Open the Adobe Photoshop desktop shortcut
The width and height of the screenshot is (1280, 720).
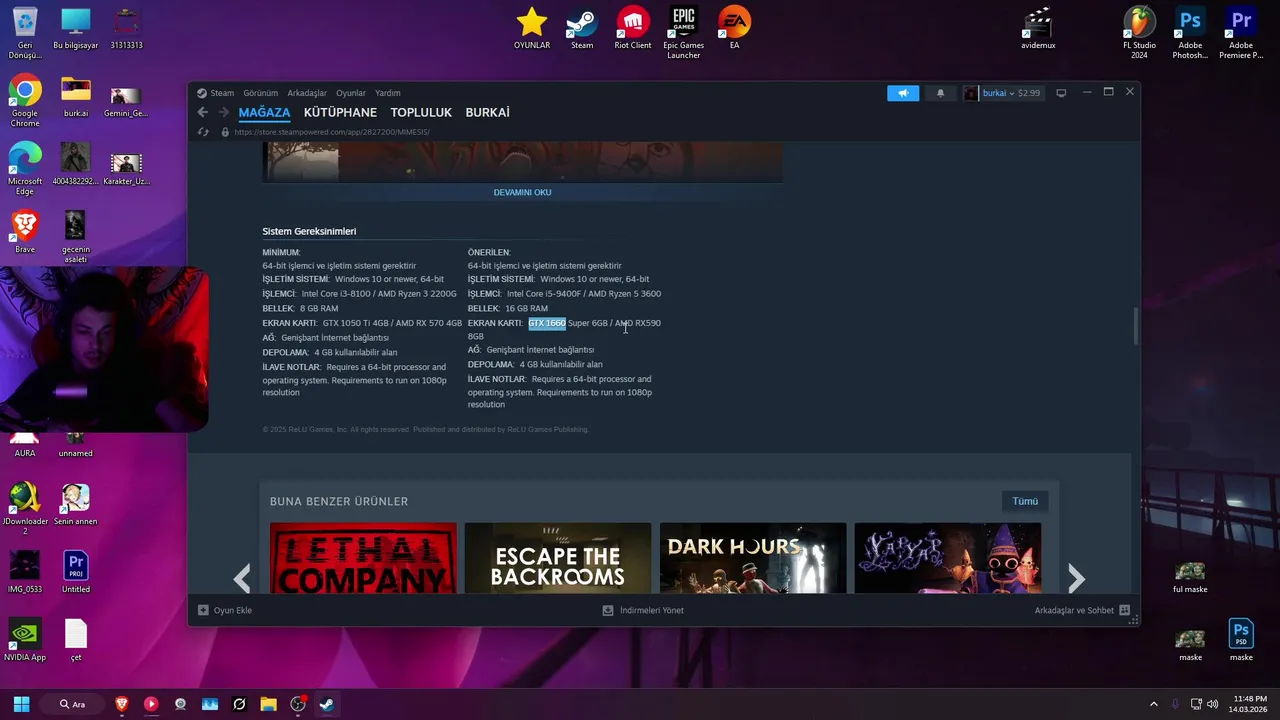pyautogui.click(x=1190, y=33)
